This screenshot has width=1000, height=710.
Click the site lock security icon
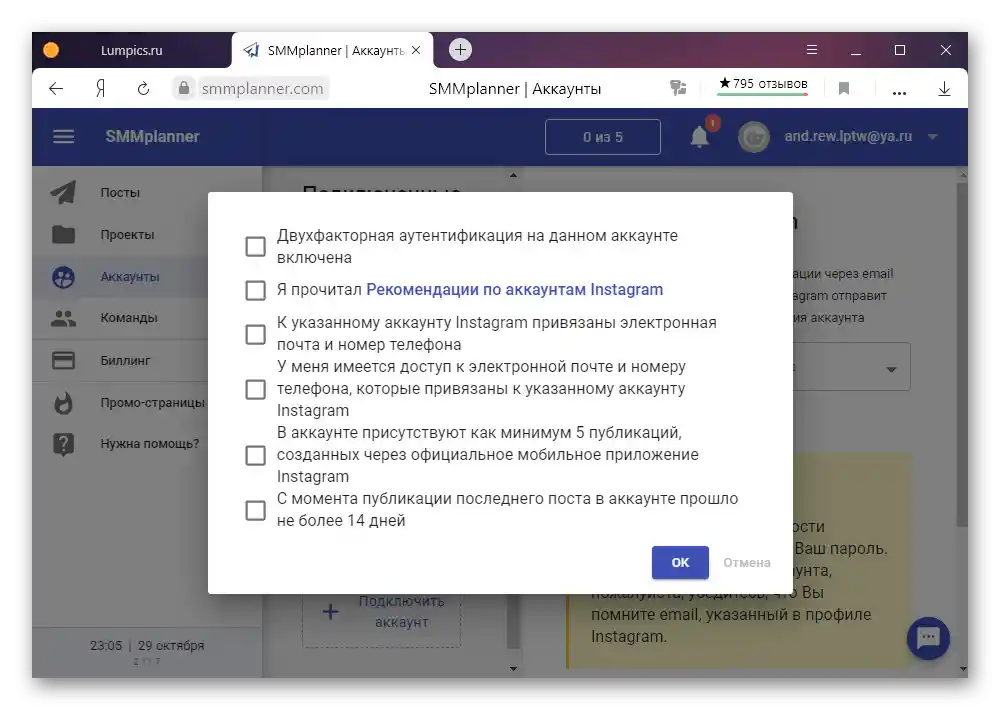pyautogui.click(x=184, y=87)
